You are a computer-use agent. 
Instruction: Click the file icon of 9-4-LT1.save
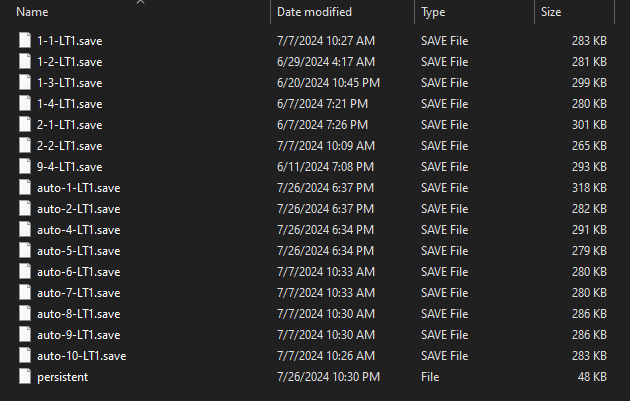point(25,166)
